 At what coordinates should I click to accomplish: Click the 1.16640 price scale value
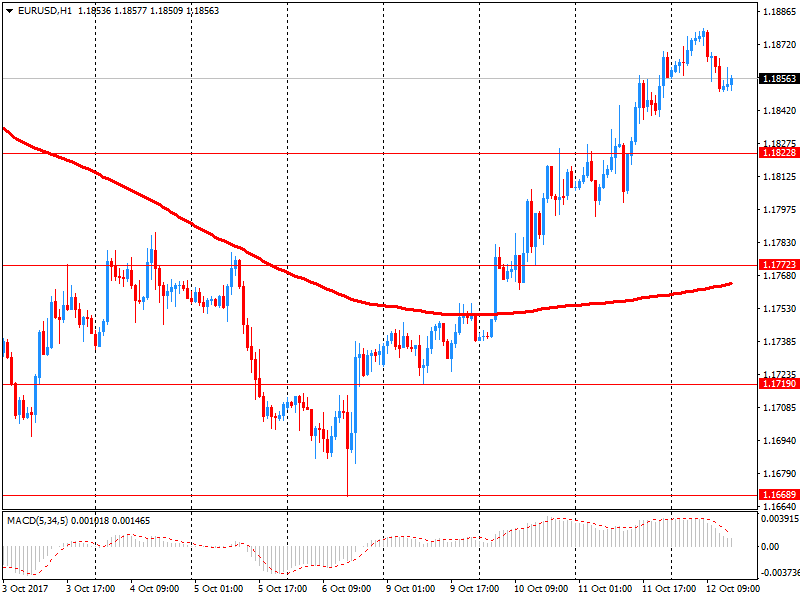point(779,506)
